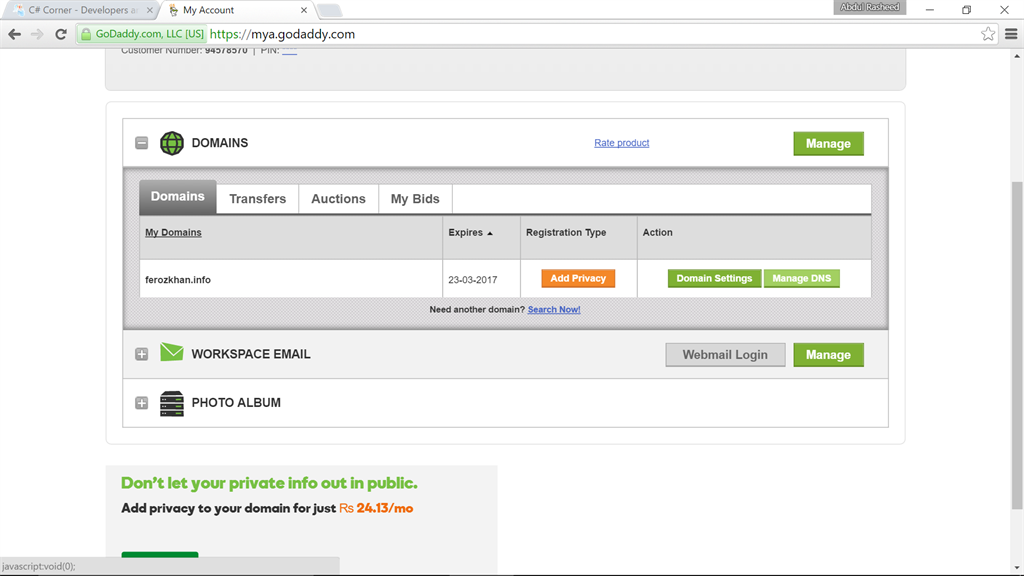Click the WORKSPACE EMAIL heading
1024x576 pixels.
(251, 354)
